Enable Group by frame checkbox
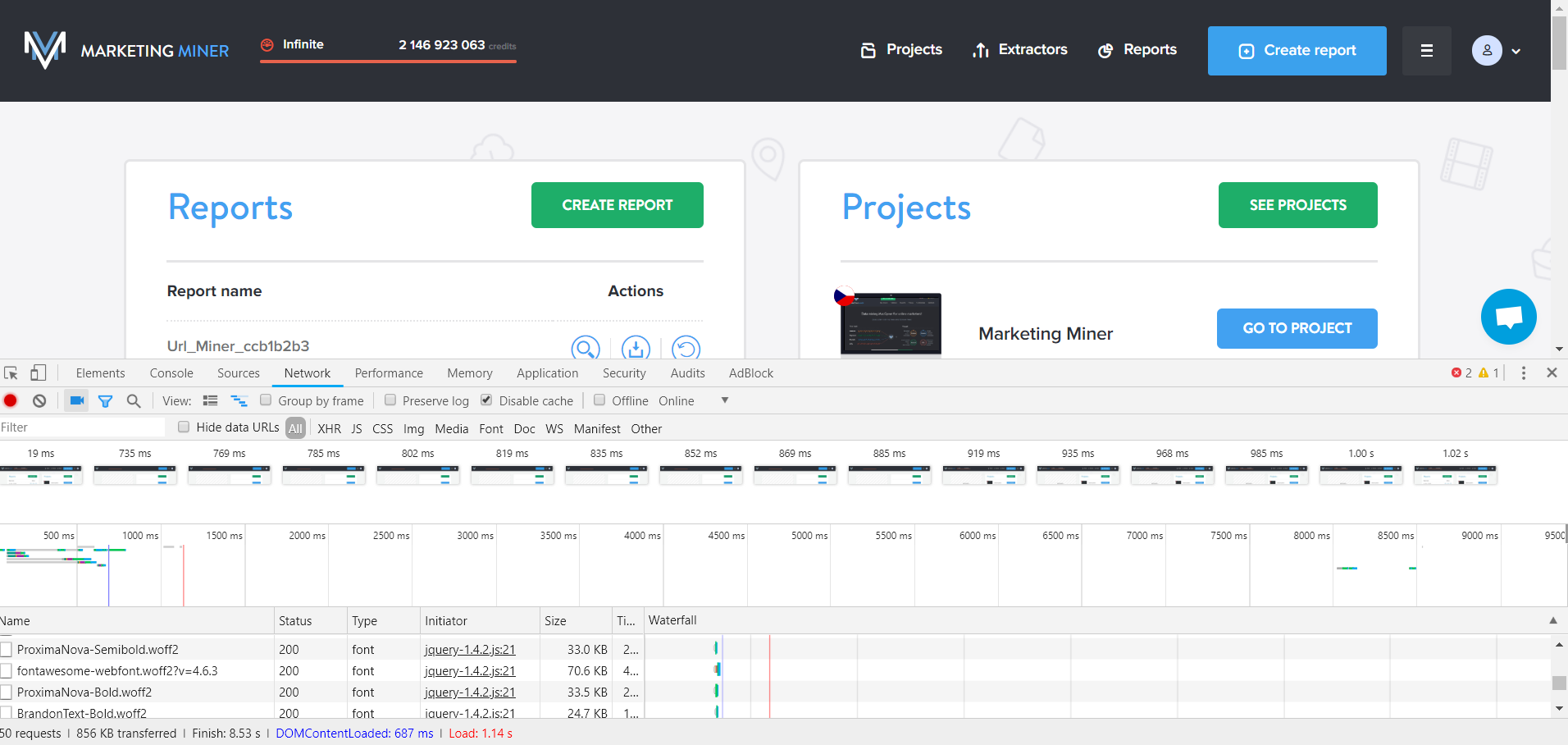Screen dimensions: 1568x745 coord(266,400)
